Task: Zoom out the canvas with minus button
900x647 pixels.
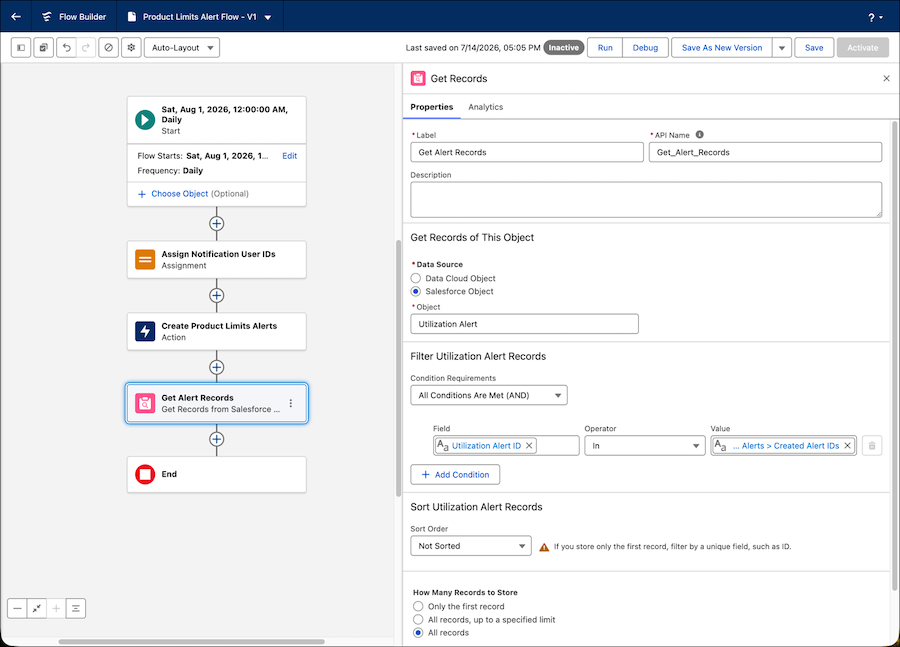Action: (17, 609)
